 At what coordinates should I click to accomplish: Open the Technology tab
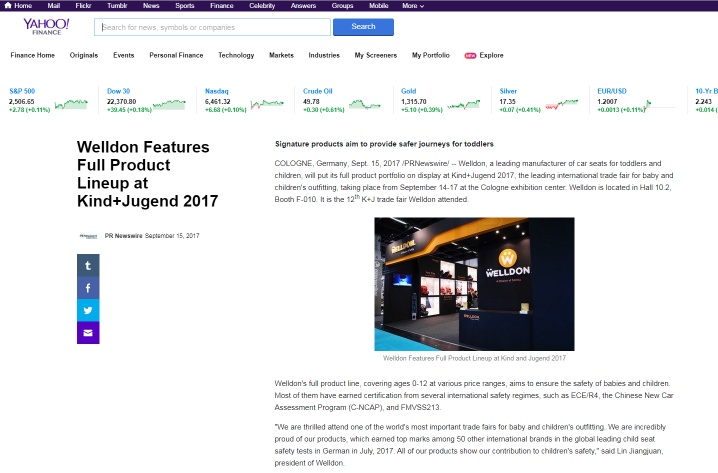coord(236,55)
